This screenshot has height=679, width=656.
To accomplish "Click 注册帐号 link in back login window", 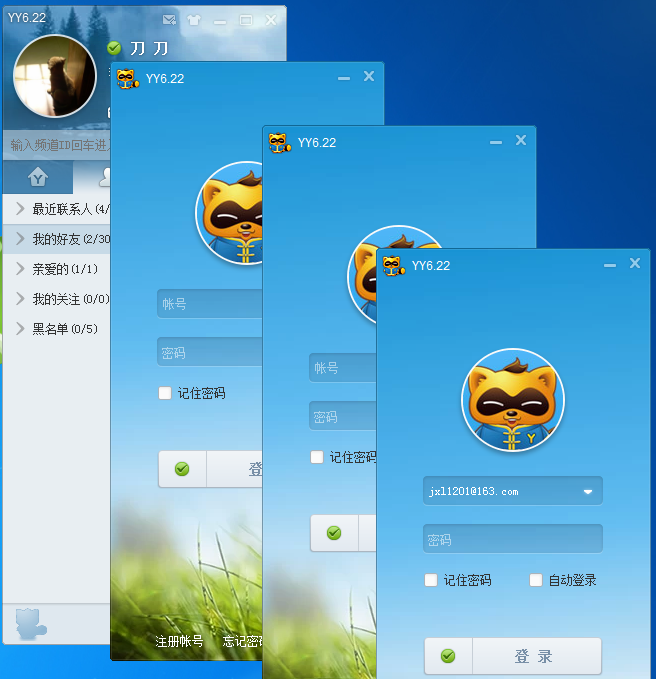I will pyautogui.click(x=179, y=641).
